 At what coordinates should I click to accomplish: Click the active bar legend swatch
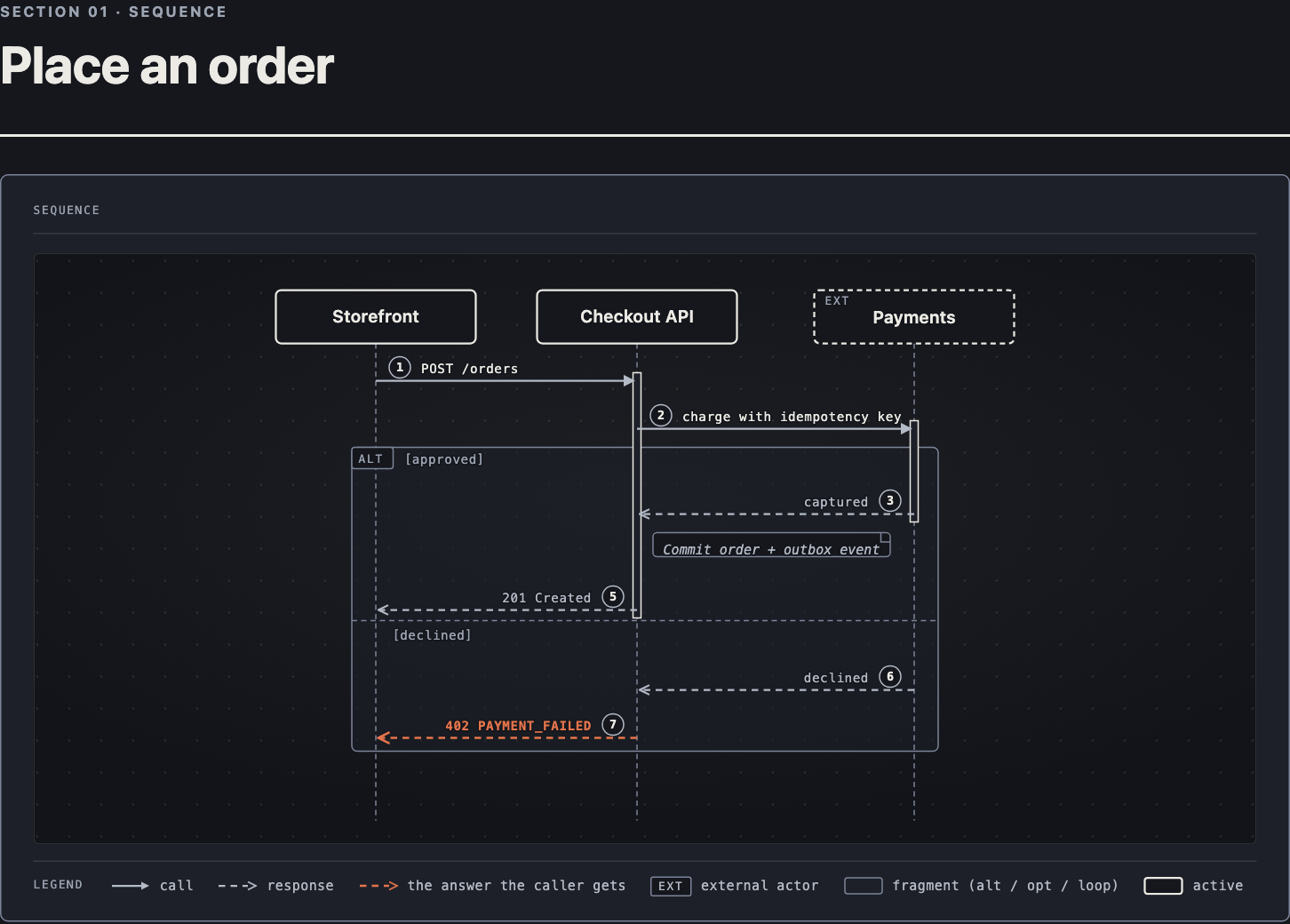click(x=1164, y=886)
